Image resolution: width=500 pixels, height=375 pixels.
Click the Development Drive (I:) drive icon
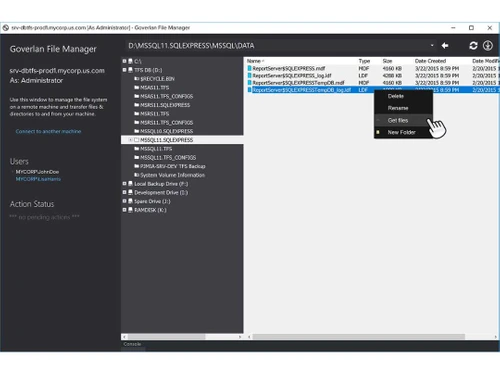point(131,192)
